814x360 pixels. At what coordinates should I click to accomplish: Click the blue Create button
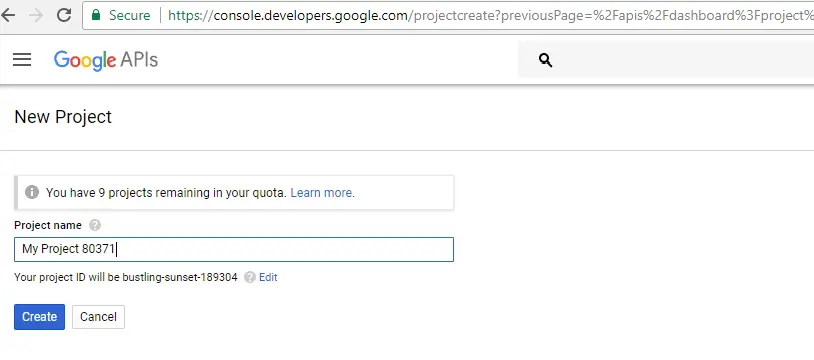pyautogui.click(x=39, y=317)
